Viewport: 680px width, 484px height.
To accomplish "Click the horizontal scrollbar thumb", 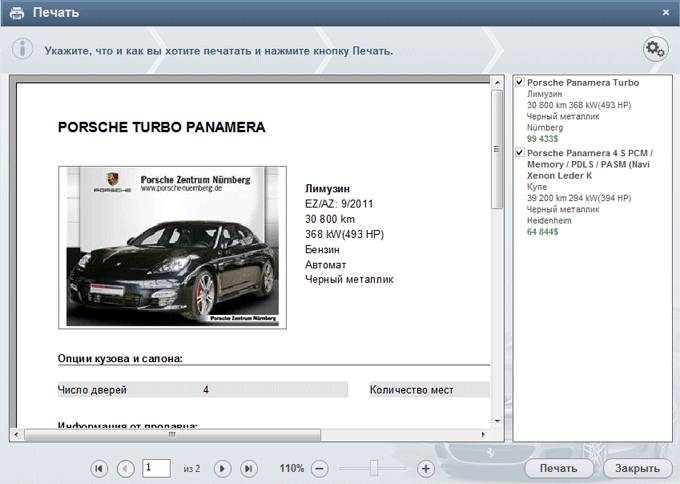I will [172, 434].
